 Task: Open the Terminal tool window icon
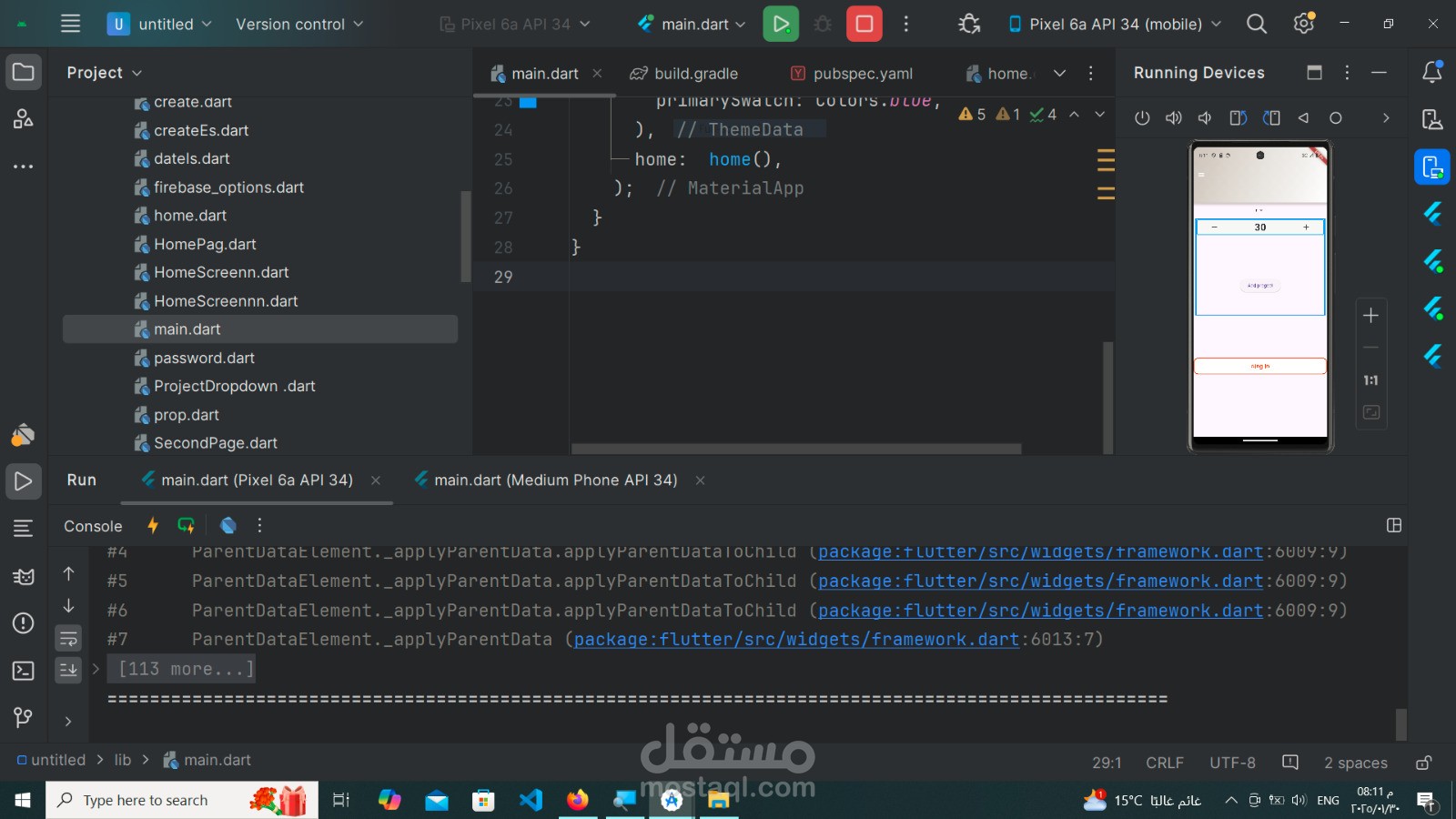23,671
